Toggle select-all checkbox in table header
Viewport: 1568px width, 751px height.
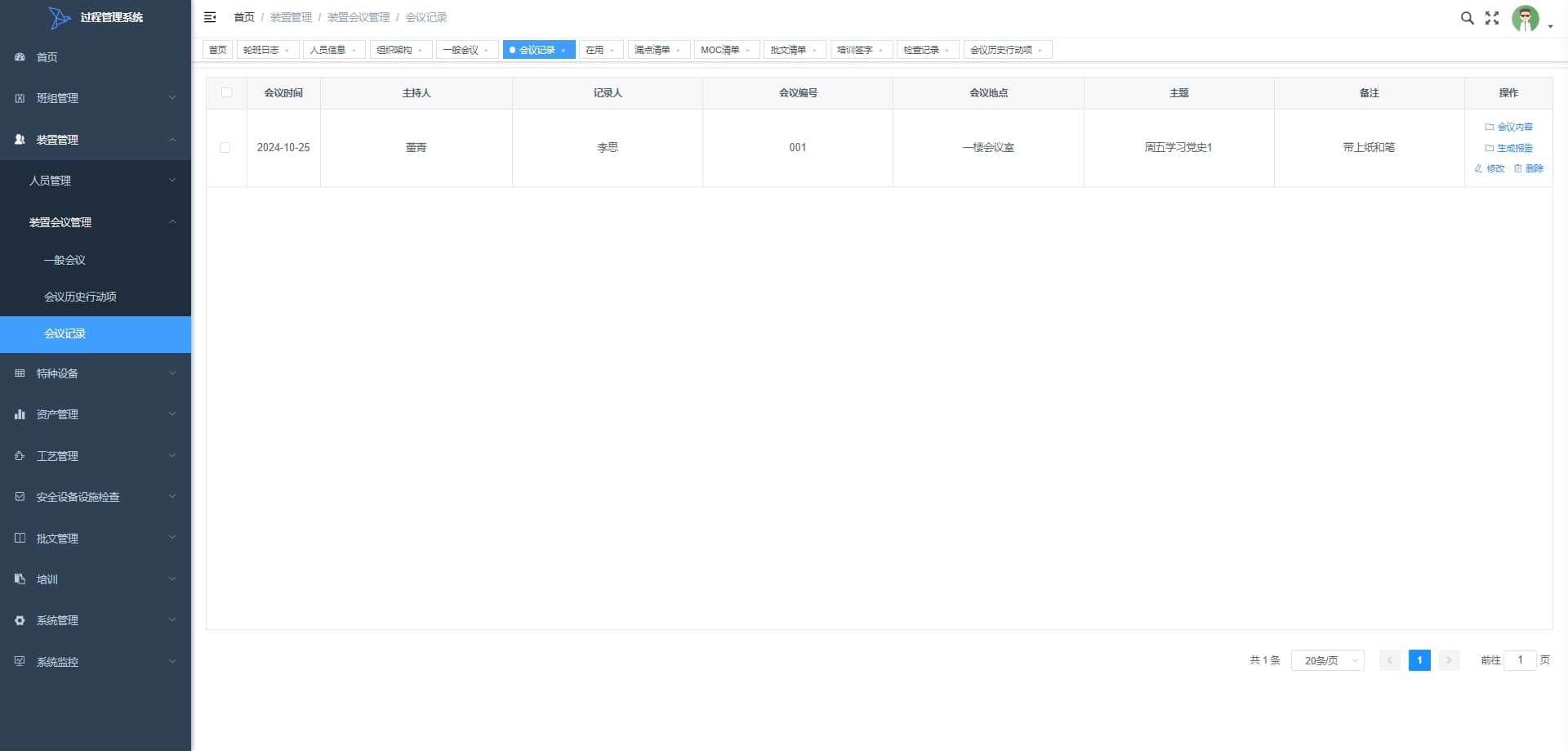pyautogui.click(x=226, y=92)
